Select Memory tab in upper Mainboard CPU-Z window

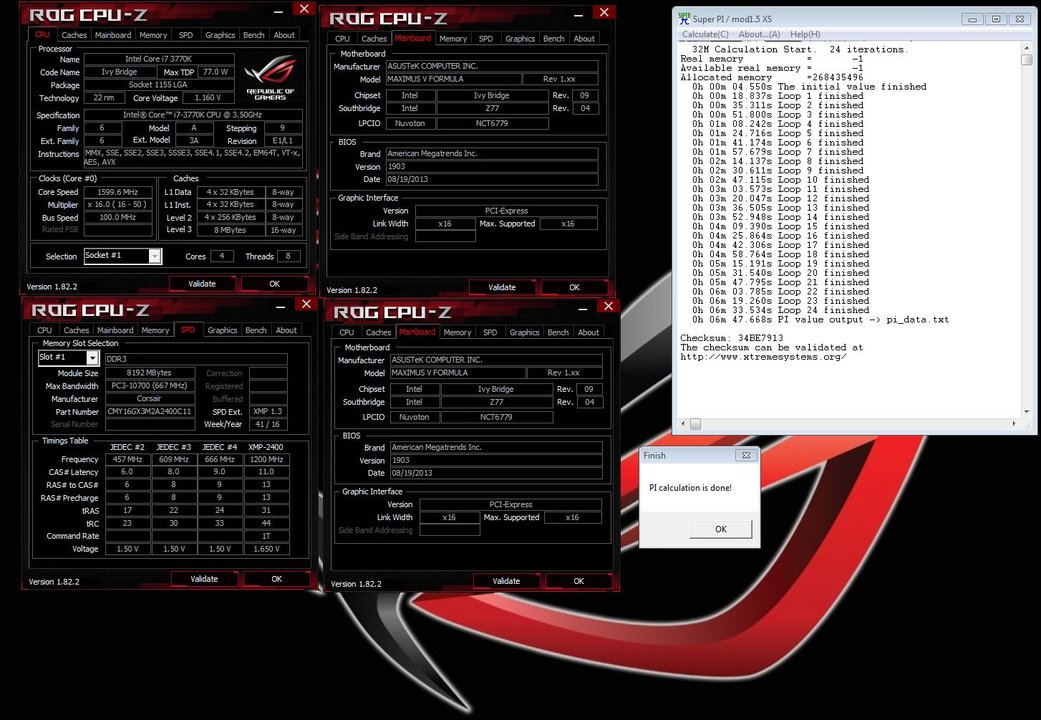(453, 39)
